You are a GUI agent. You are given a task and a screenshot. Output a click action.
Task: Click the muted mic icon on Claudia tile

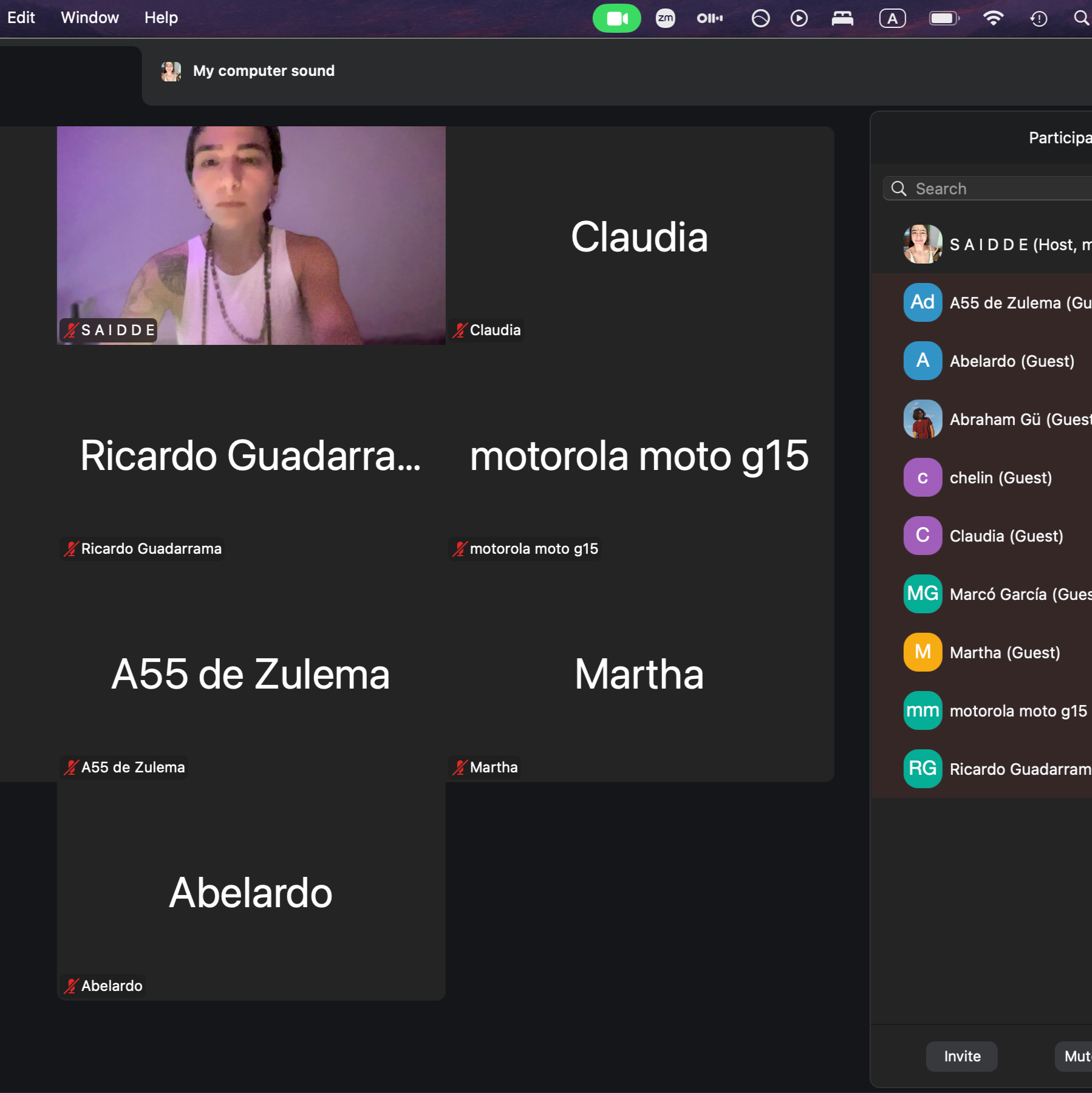click(x=460, y=330)
